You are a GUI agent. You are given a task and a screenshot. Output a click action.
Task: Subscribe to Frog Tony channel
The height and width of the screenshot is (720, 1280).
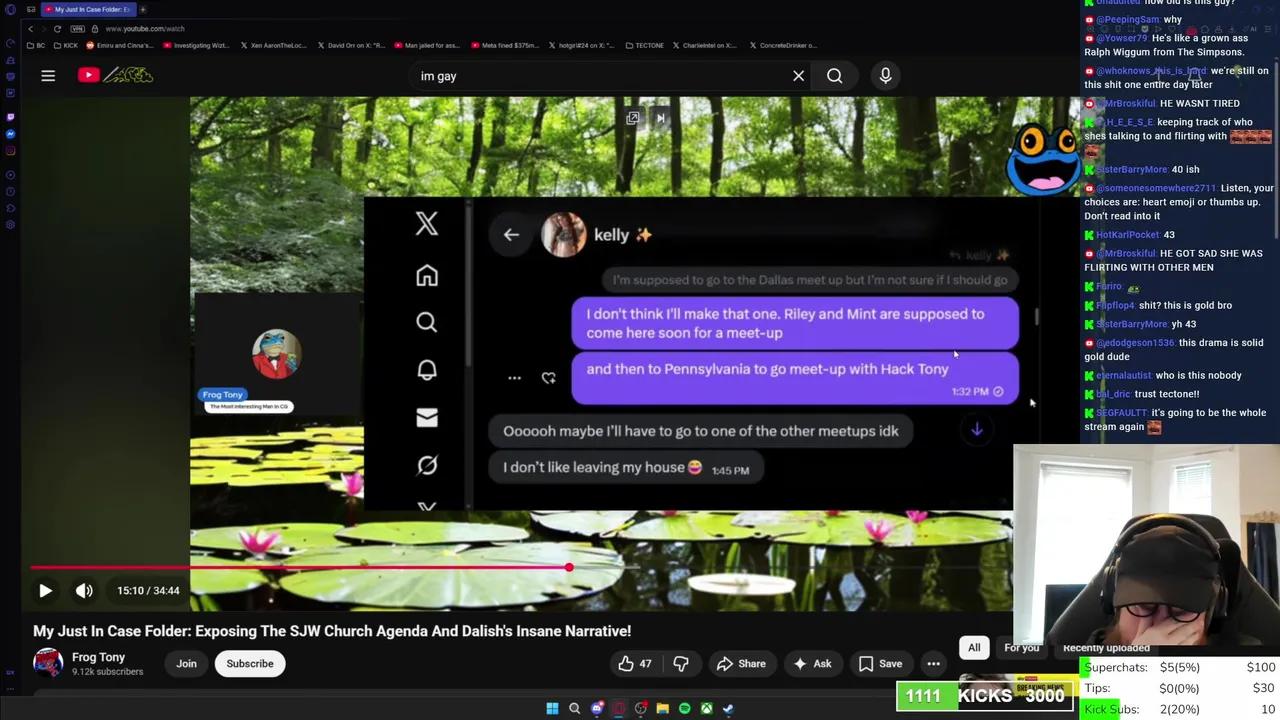250,664
